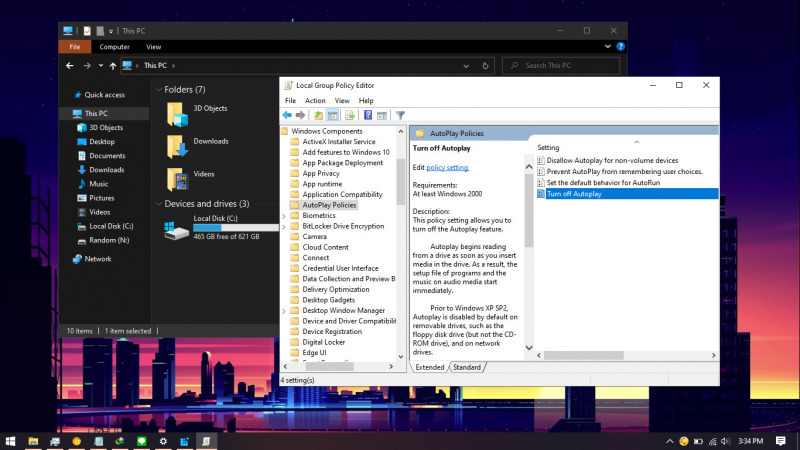Click the Back arrow in Group Policy toolbar
Image resolution: width=800 pixels, height=450 pixels.
tap(287, 115)
